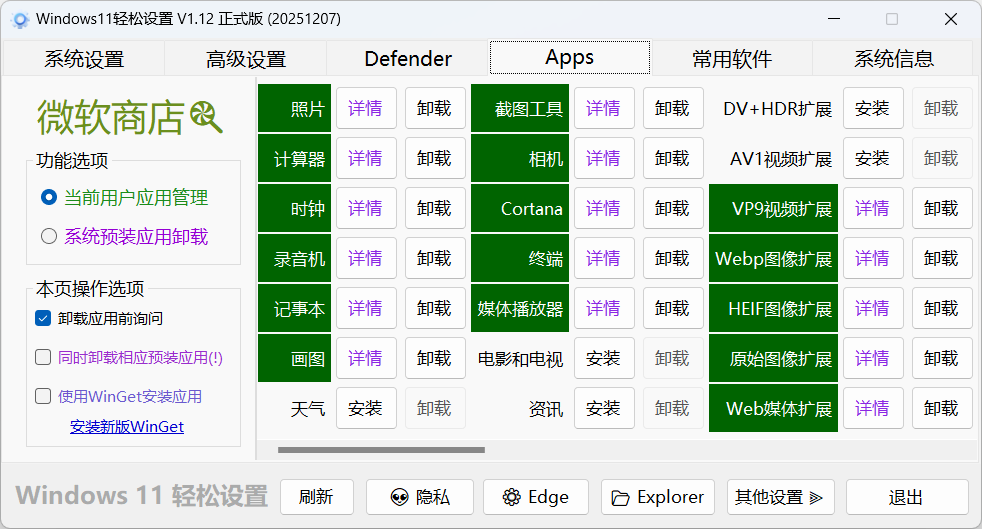Open 详情 for 截图工具
This screenshot has height=529, width=982.
pyautogui.click(x=604, y=108)
